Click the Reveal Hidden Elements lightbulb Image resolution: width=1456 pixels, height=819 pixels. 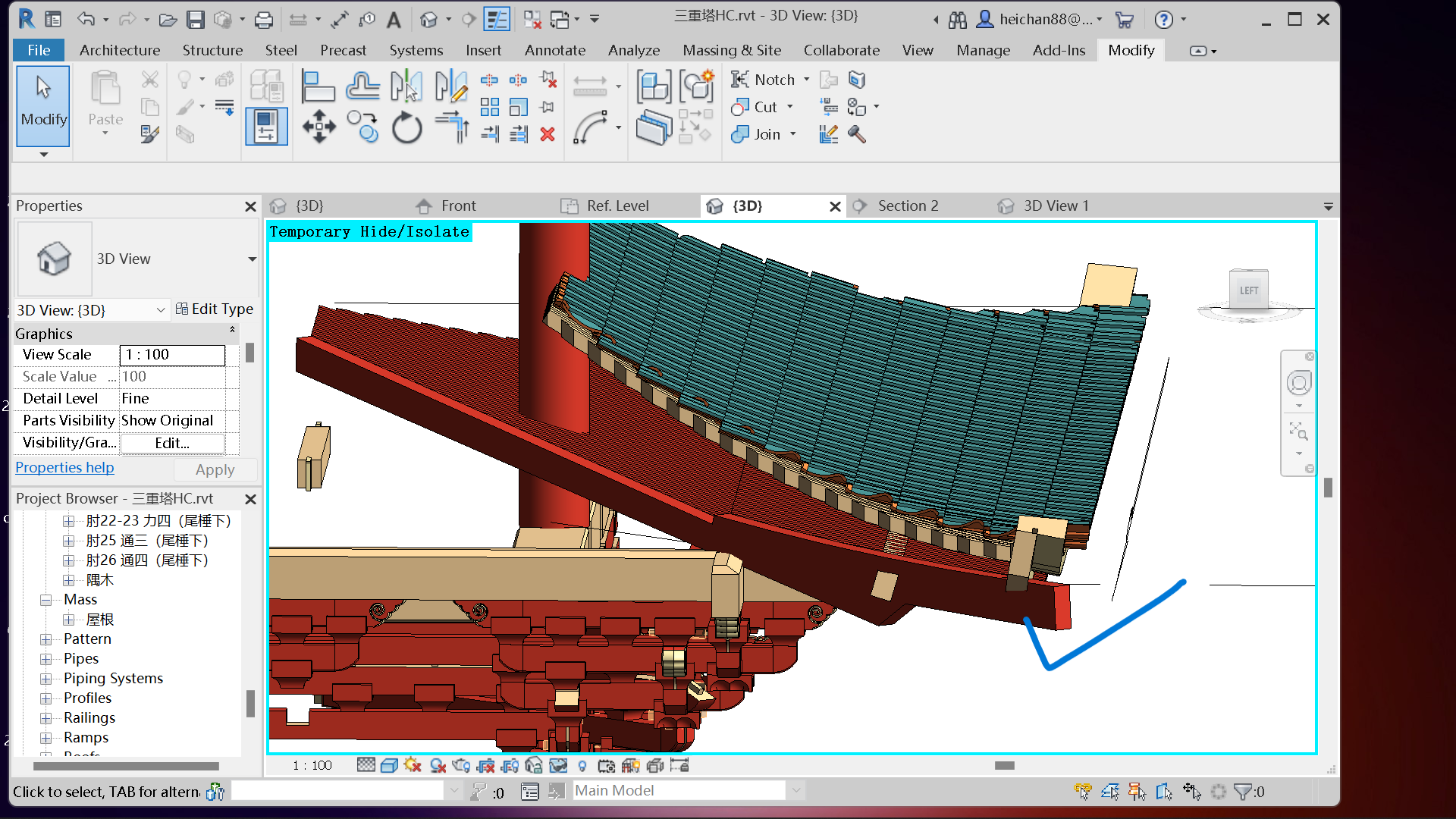coord(582,766)
